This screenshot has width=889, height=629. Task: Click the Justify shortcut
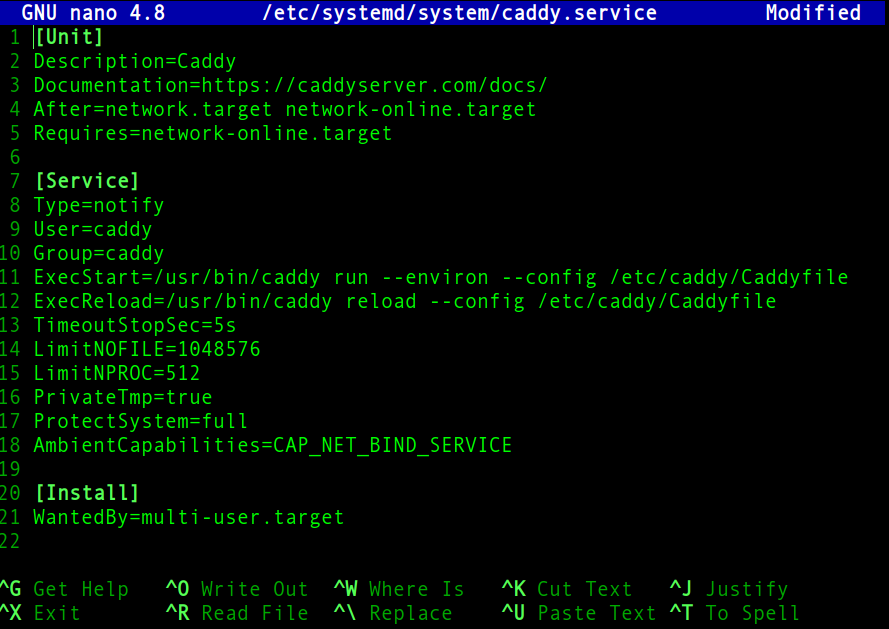pos(747,589)
